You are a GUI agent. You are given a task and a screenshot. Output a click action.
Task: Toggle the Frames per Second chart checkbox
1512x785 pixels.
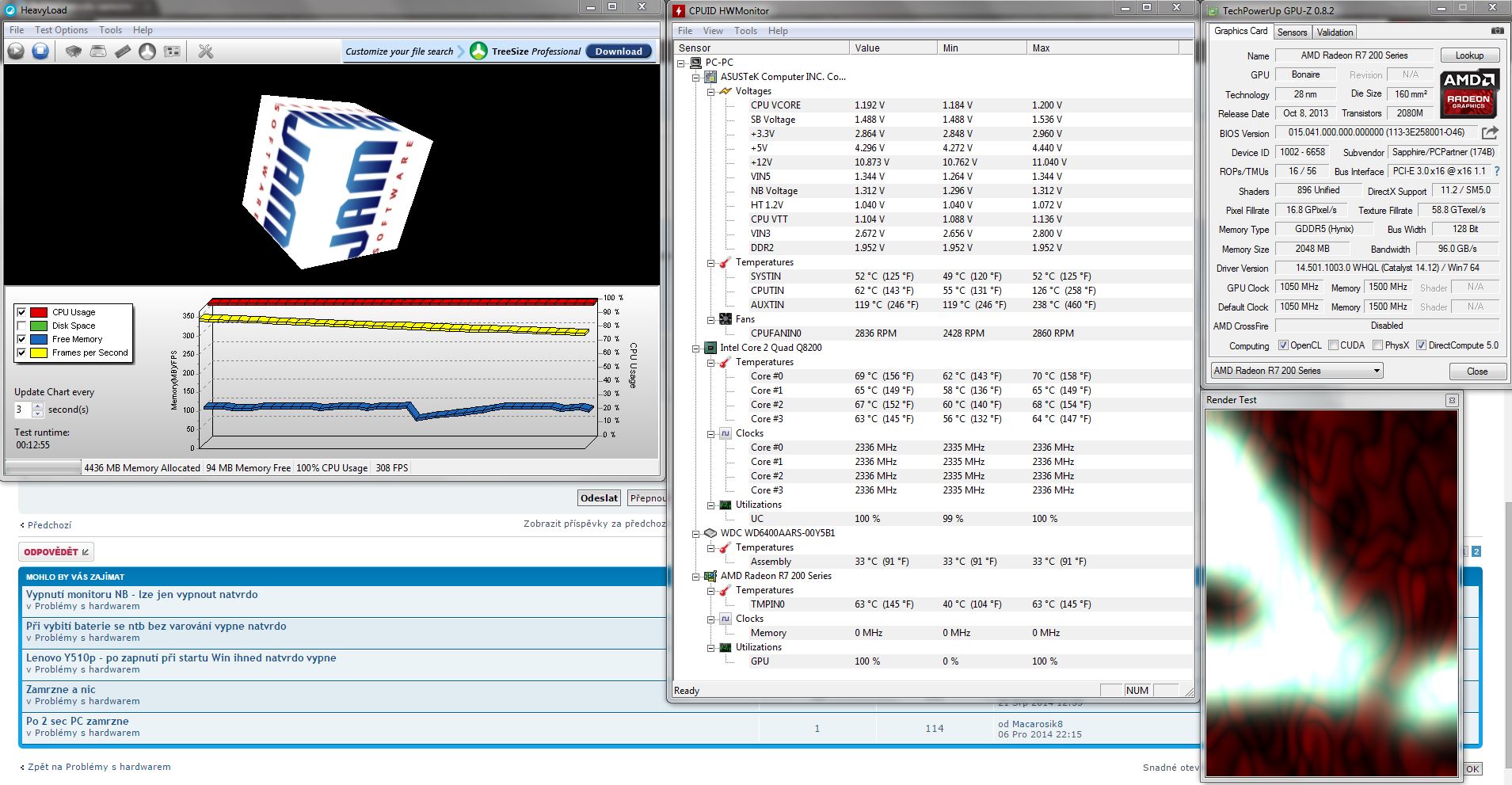point(21,352)
